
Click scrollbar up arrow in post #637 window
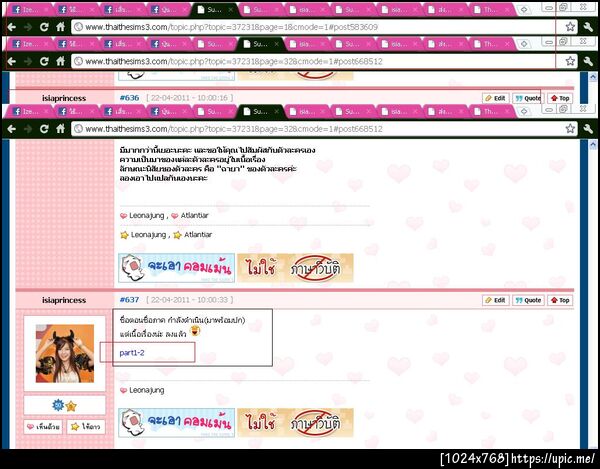point(593,144)
